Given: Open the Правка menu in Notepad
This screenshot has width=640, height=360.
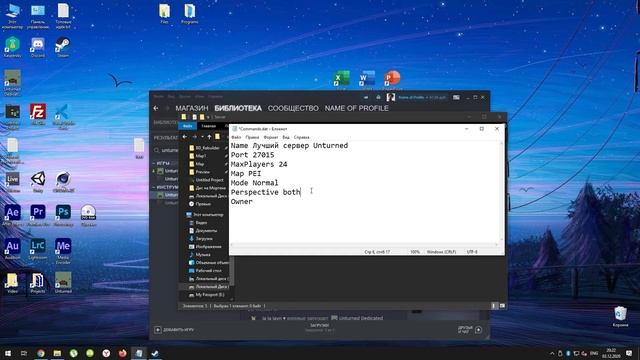Looking at the screenshot, I should pos(252,137).
